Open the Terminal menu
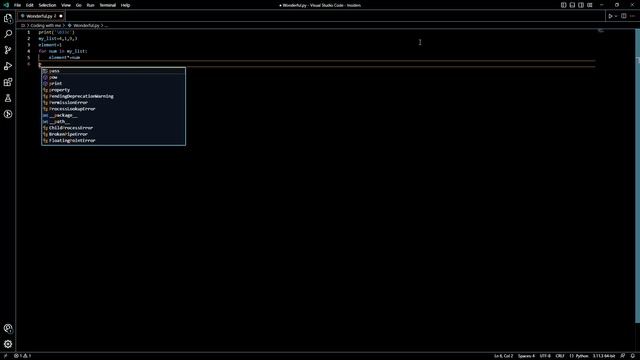640x360 pixels. point(108,5)
